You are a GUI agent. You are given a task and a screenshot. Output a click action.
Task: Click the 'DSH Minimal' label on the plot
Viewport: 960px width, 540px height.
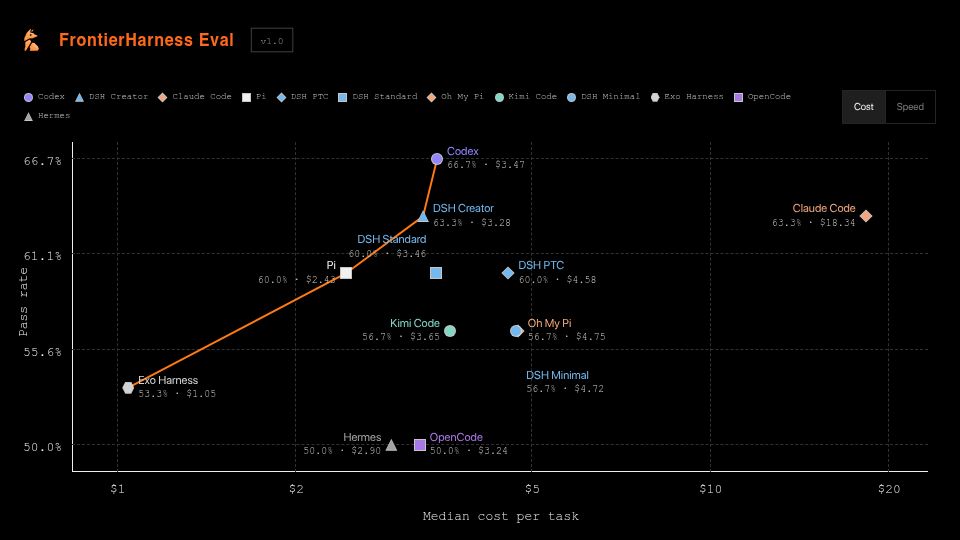click(x=557, y=375)
